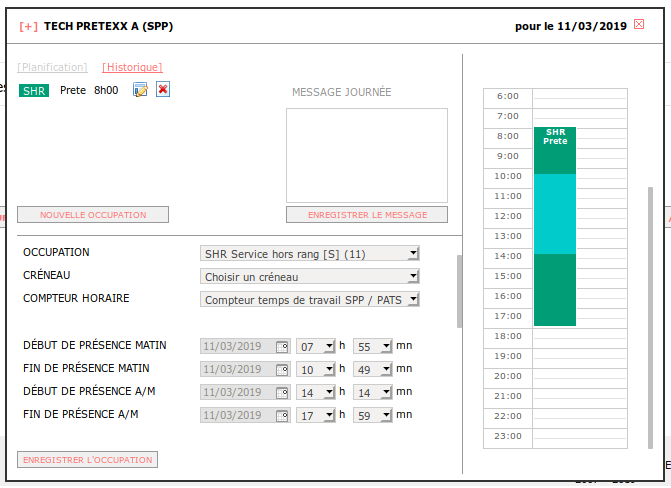Open hour dropdown for Fin de présence matin
The width and height of the screenshot is (671, 488).
(x=315, y=369)
